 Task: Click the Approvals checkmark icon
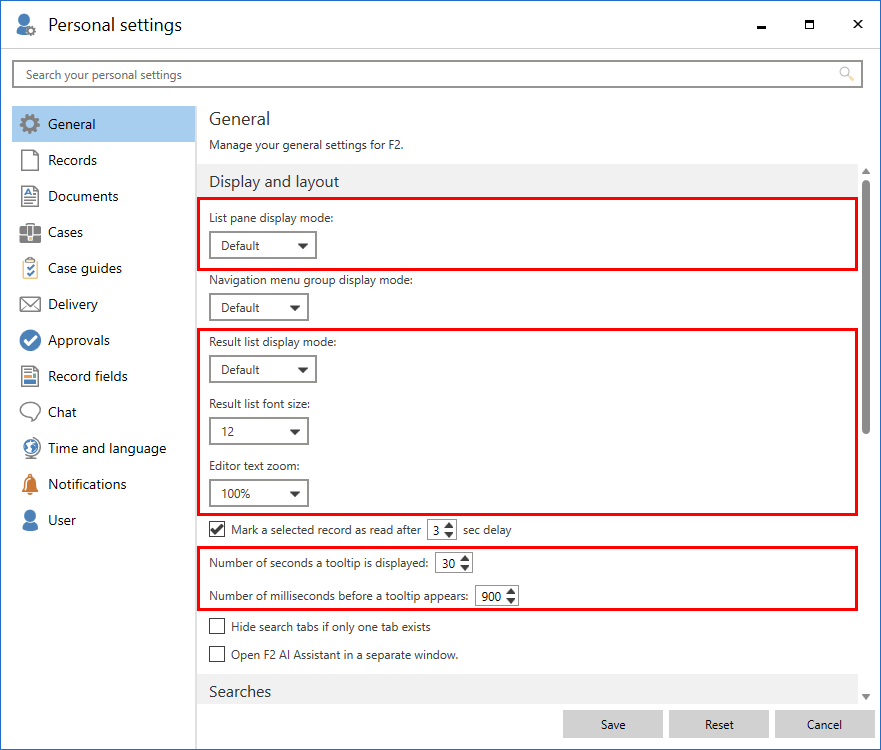click(30, 340)
